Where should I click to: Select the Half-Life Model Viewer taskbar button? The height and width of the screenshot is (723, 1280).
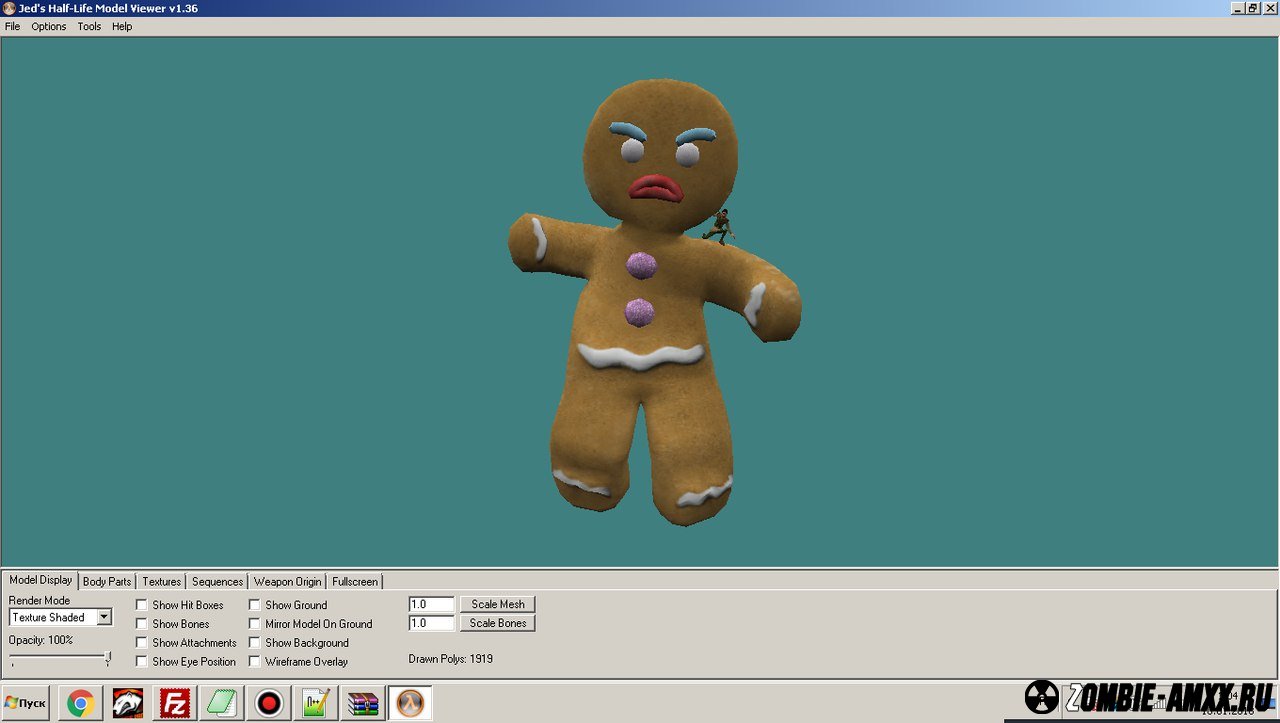pyautogui.click(x=410, y=703)
